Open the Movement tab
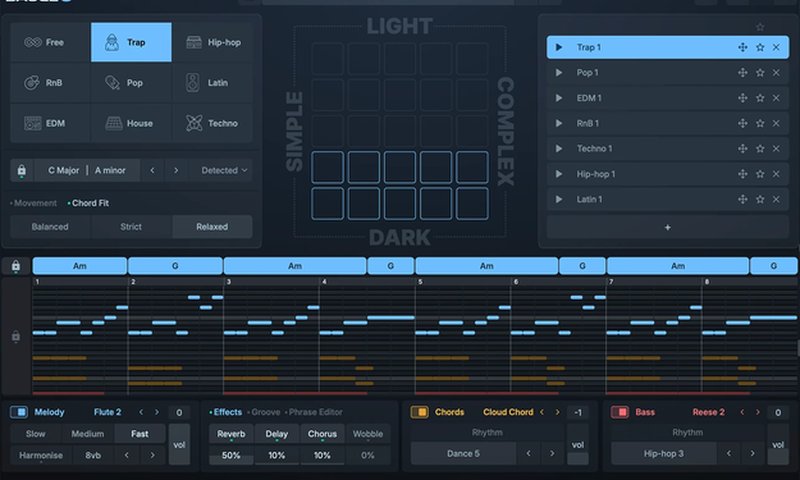Screen dimensions: 800x480 [x=34, y=203]
